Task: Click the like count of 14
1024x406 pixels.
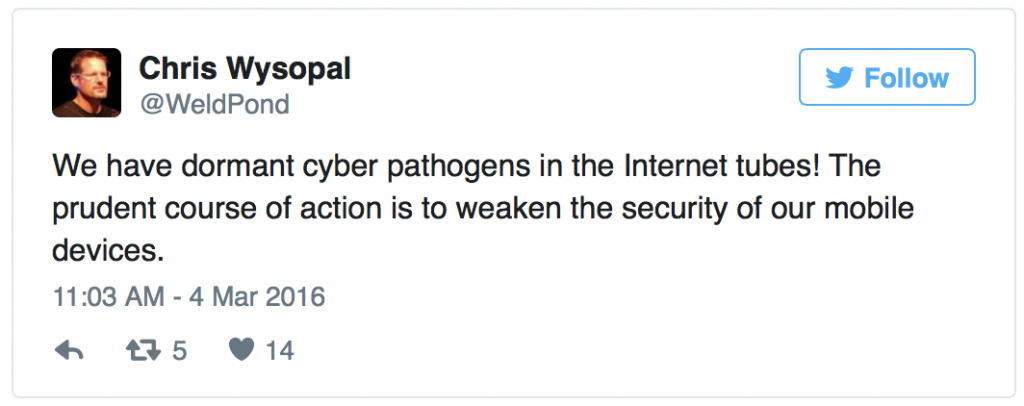Action: (x=279, y=350)
